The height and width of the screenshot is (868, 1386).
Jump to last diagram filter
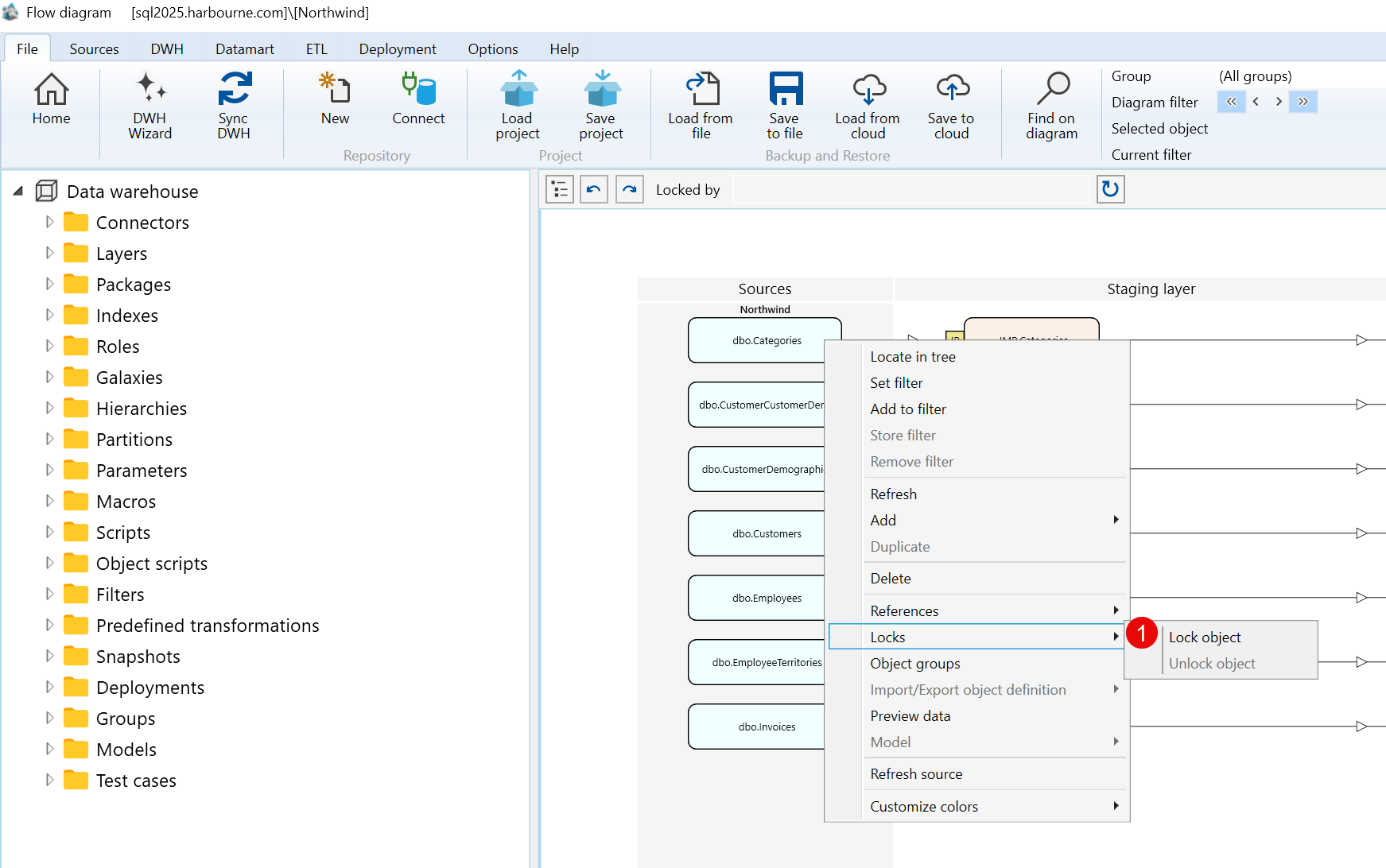click(x=1303, y=102)
